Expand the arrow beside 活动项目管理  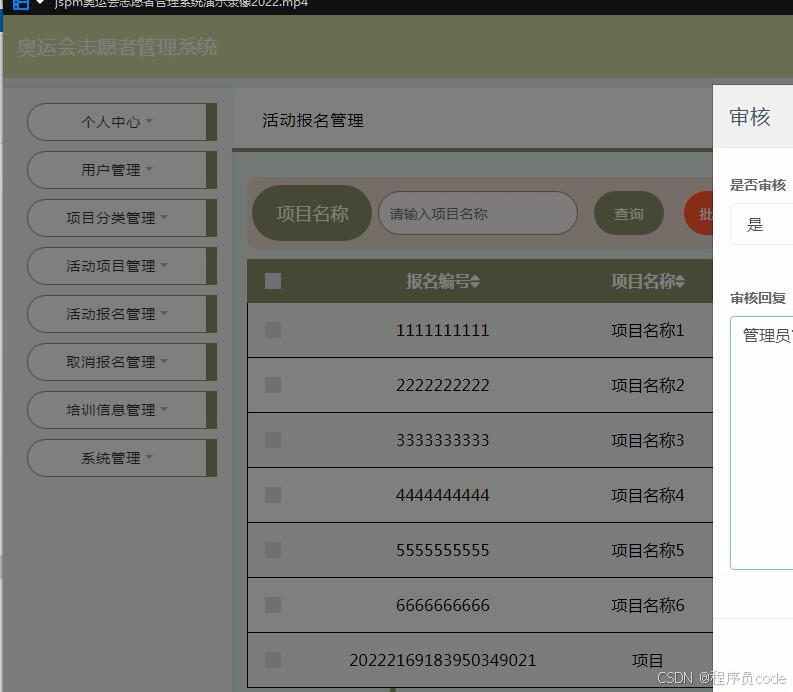tap(164, 265)
